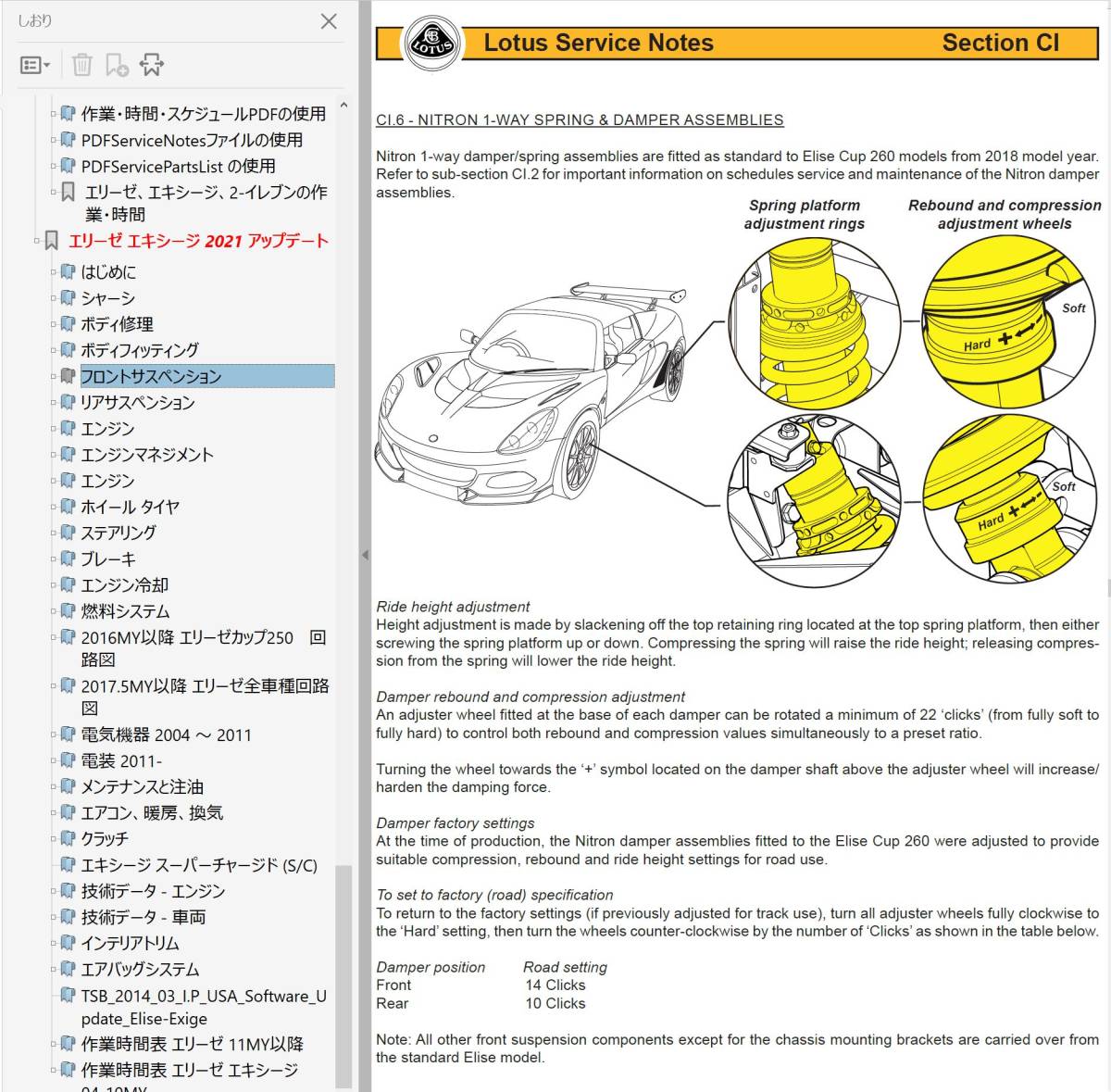Click bookmark icon beside インテリアトリム
This screenshot has width=1111, height=1092.
coord(68,943)
